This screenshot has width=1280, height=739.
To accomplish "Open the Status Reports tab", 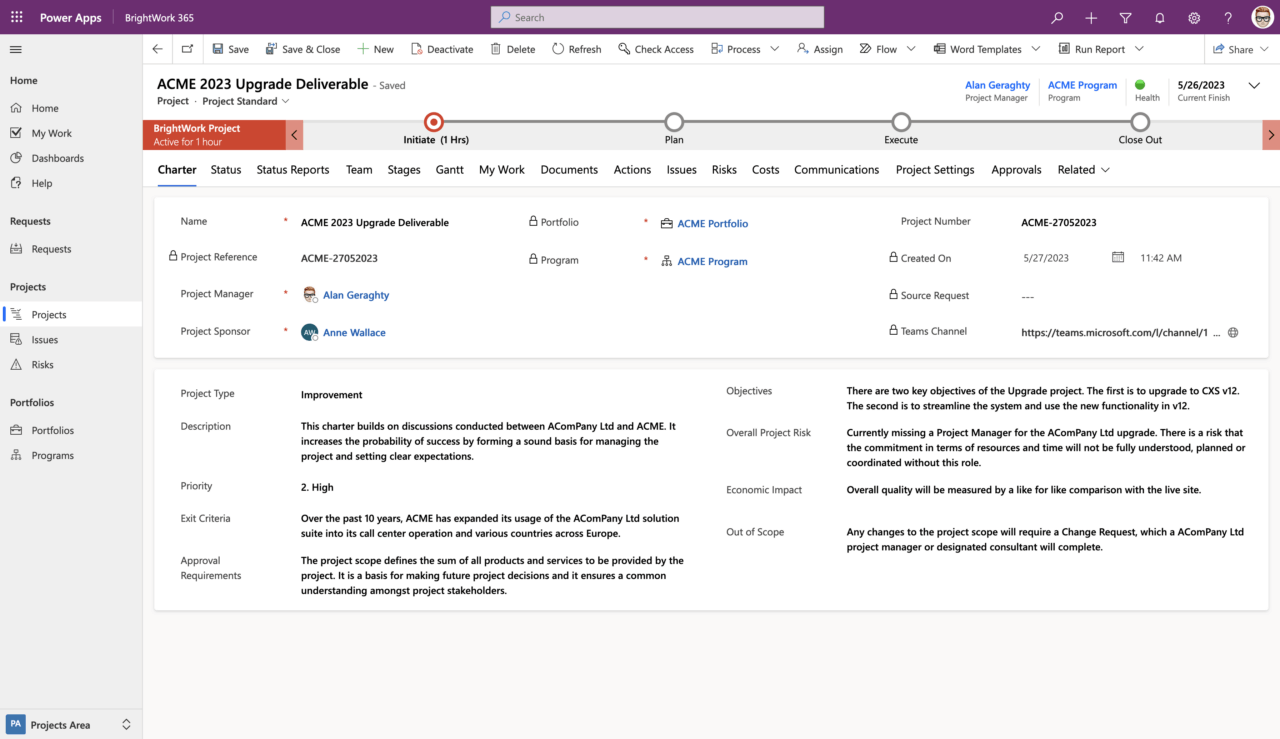I will [x=292, y=169].
